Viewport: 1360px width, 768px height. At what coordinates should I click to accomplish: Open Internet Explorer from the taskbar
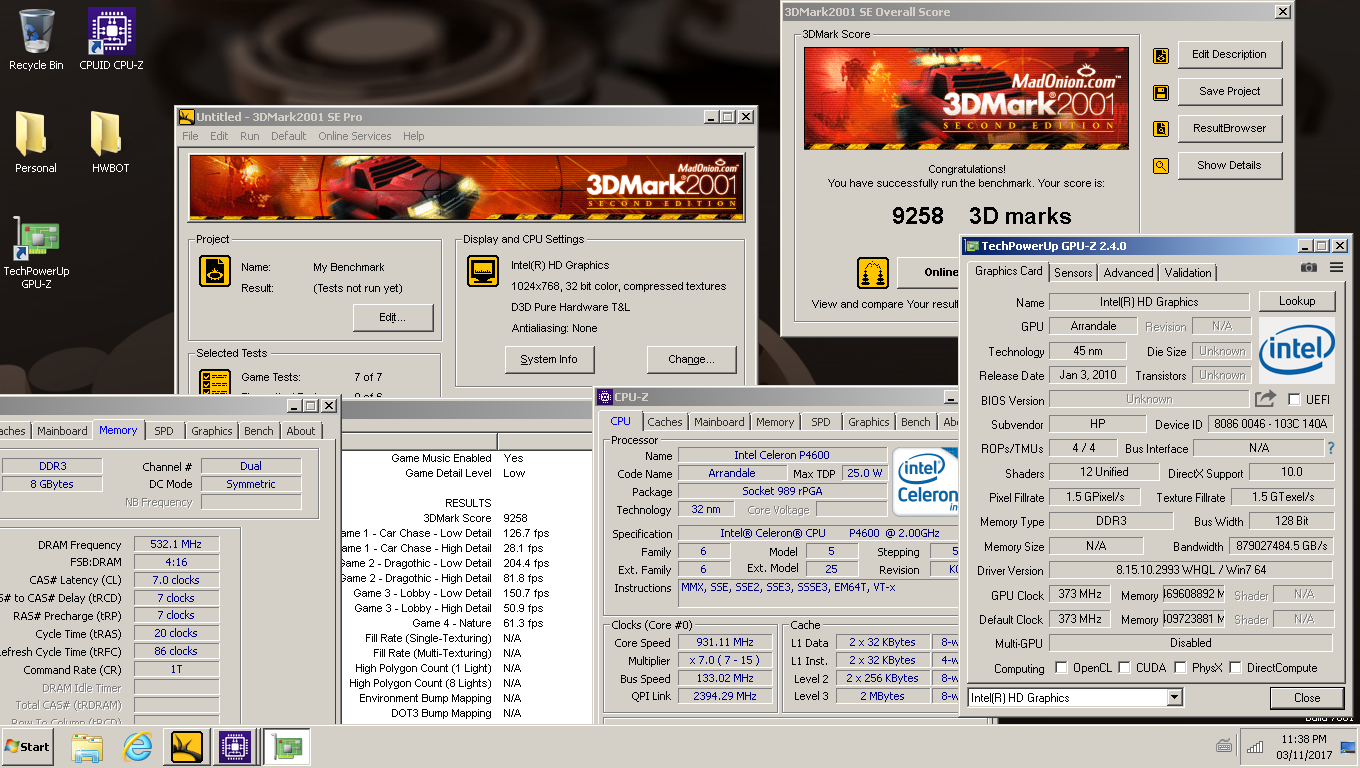coord(137,746)
